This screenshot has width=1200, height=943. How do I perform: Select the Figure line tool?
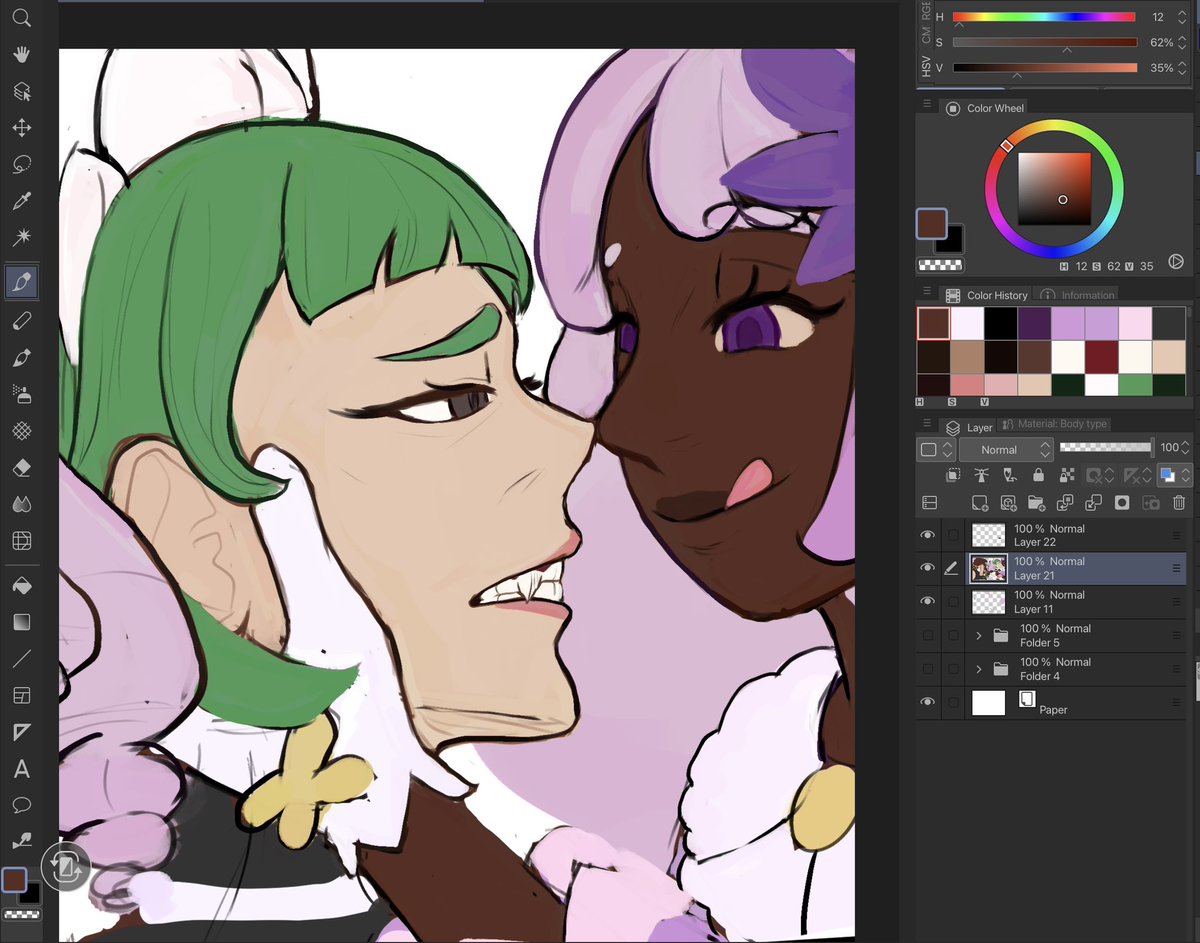(x=21, y=659)
